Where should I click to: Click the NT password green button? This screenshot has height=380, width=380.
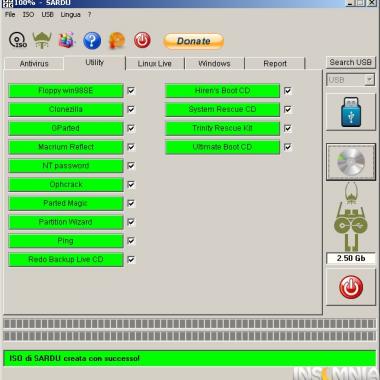click(x=66, y=166)
